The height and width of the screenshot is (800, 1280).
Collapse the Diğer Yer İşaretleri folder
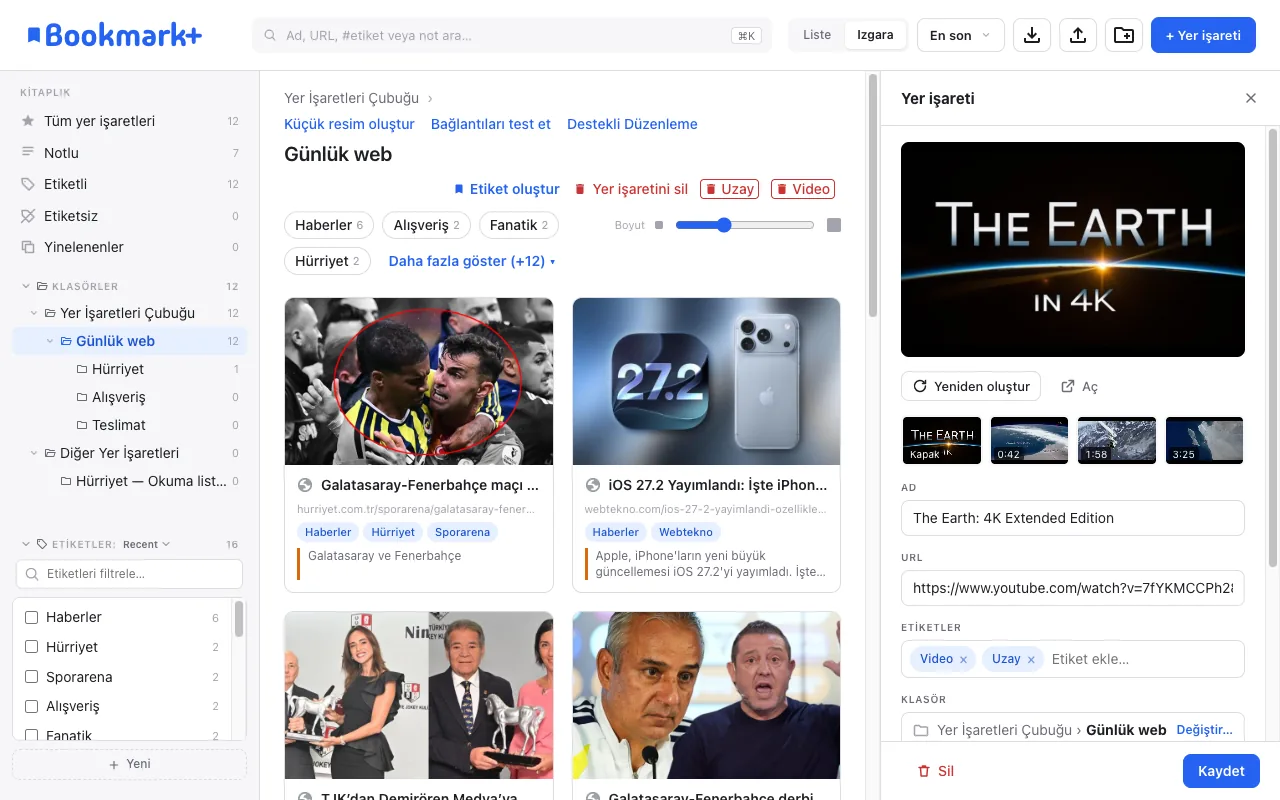click(34, 453)
